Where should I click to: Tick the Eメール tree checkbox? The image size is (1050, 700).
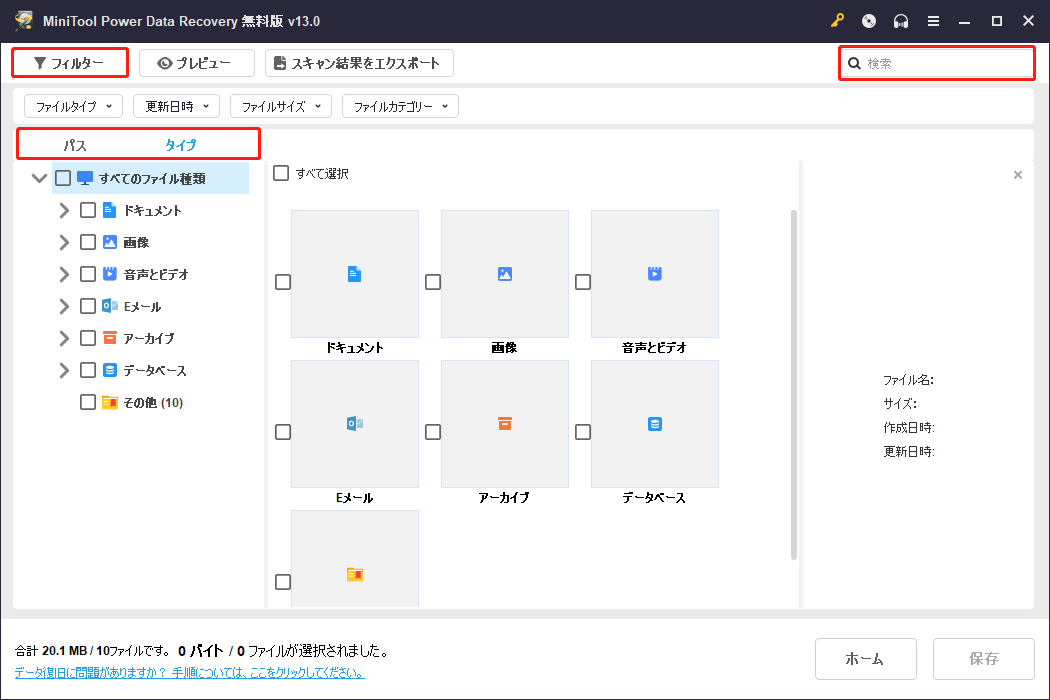pyautogui.click(x=88, y=306)
